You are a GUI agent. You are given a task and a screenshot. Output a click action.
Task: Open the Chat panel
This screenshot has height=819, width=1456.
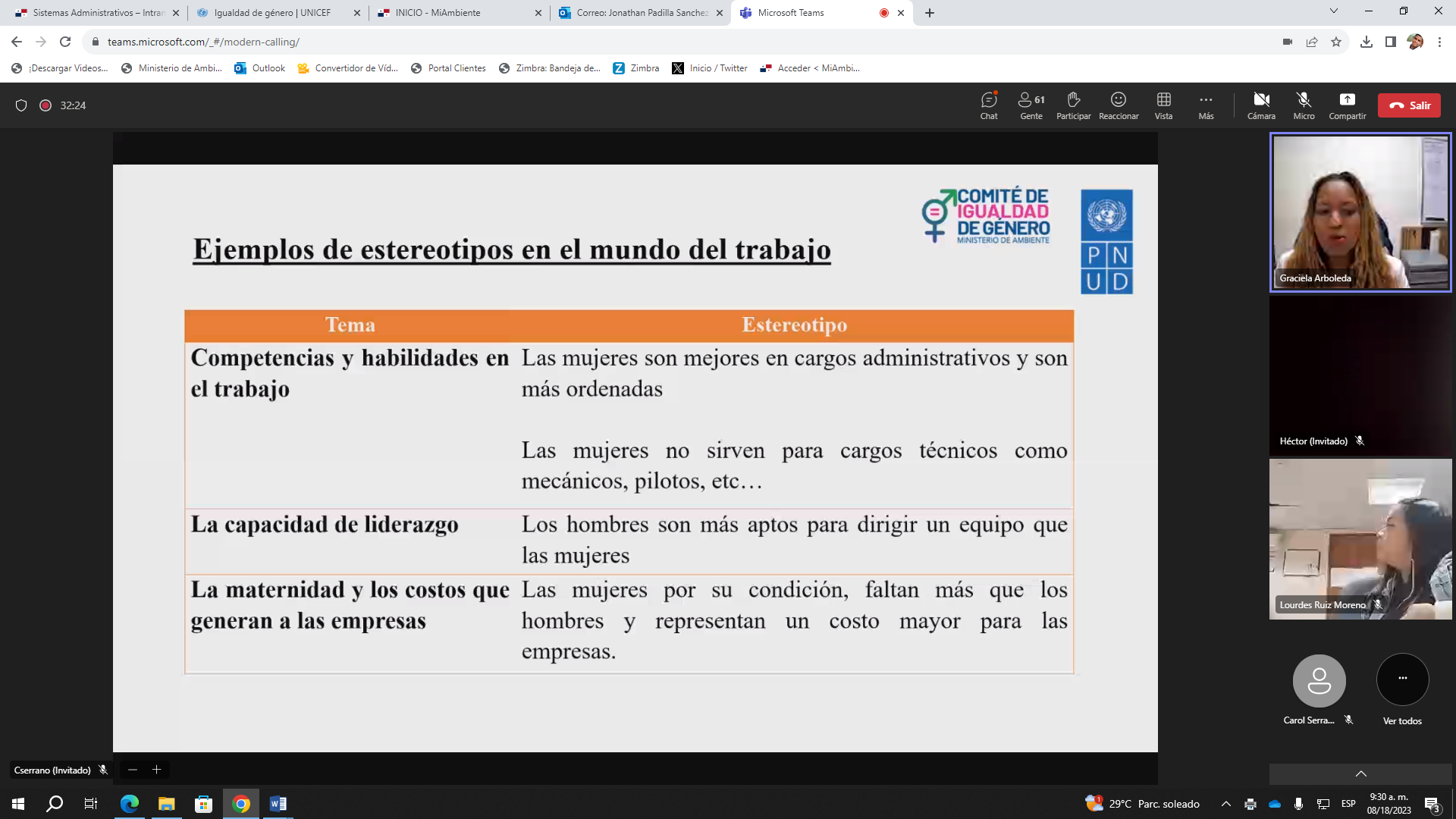pyautogui.click(x=988, y=105)
